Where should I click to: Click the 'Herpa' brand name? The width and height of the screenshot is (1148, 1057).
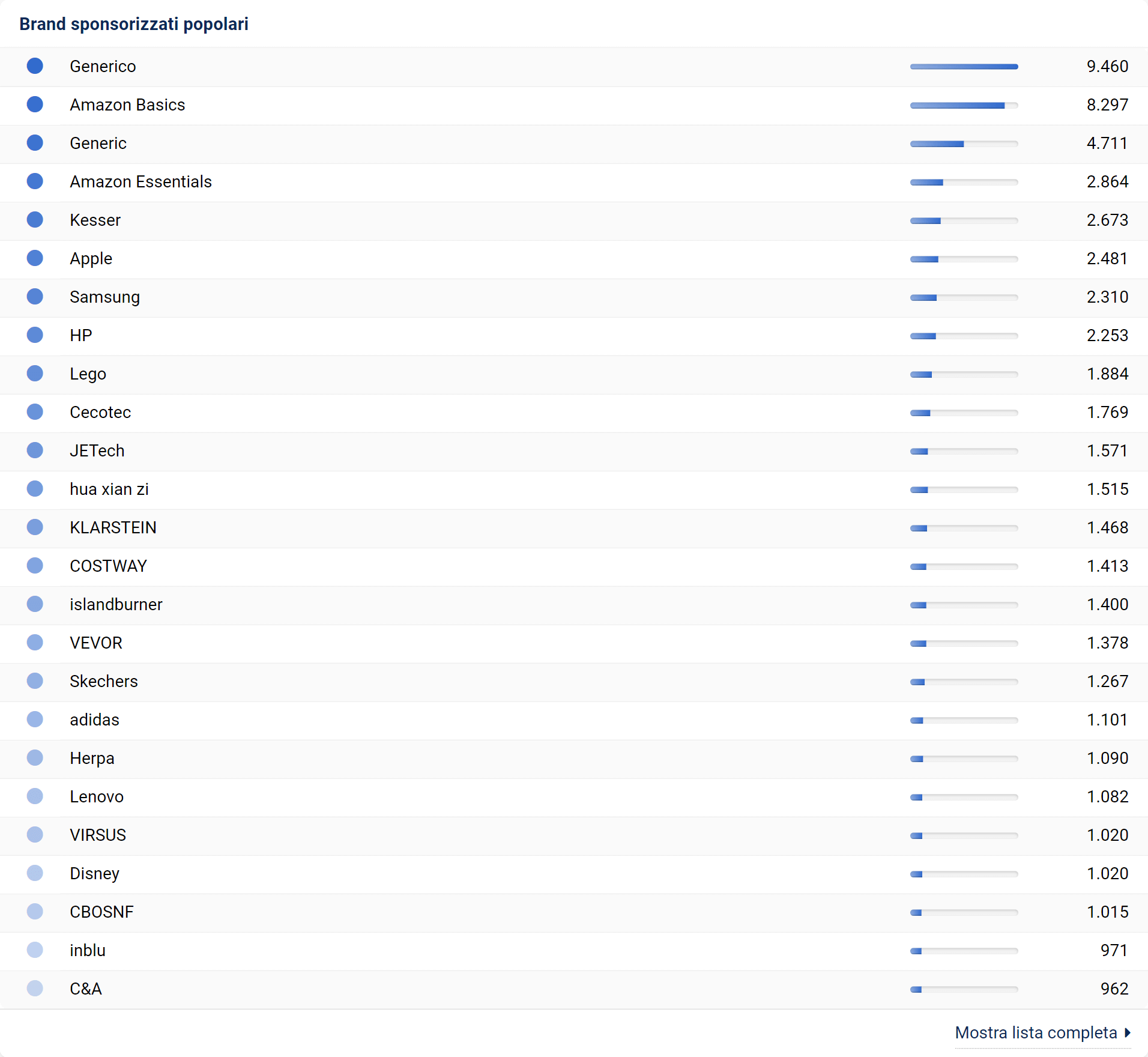tap(92, 758)
